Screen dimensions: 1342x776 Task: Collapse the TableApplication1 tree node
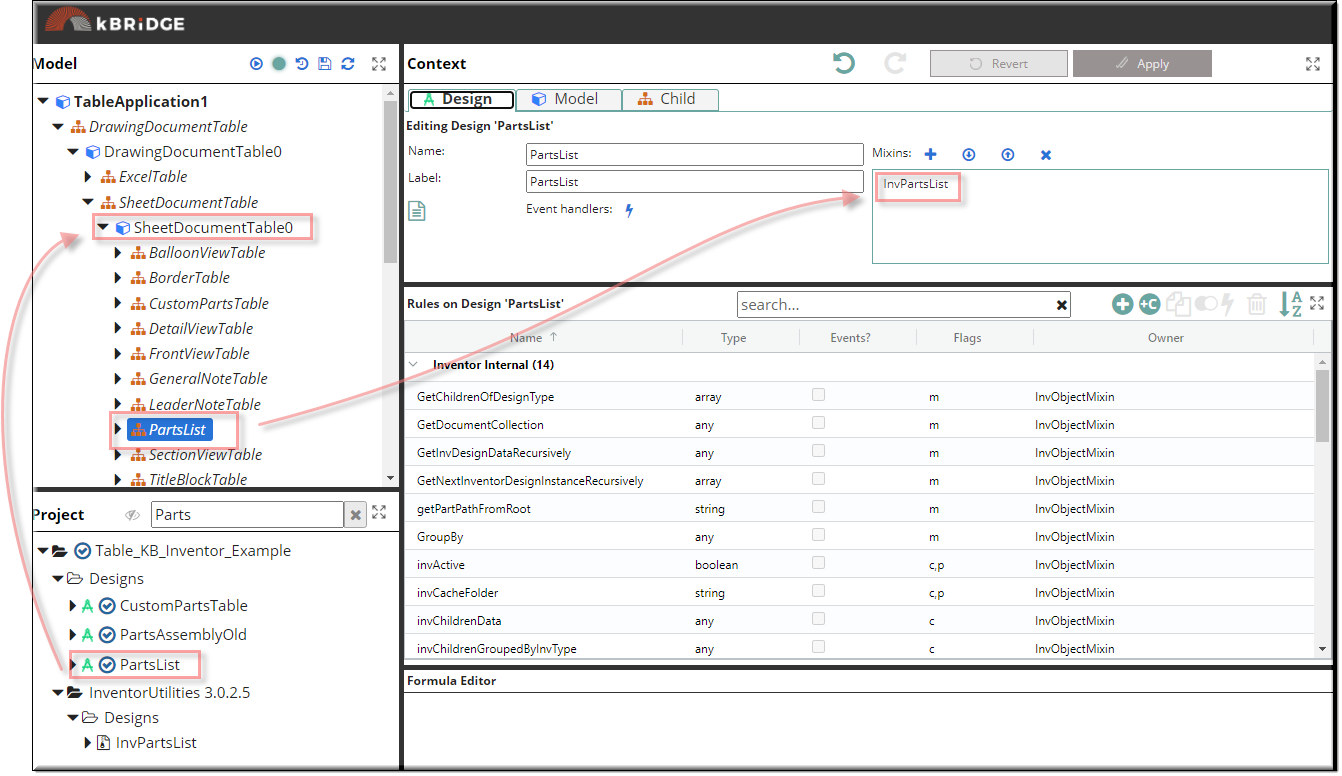pos(43,101)
